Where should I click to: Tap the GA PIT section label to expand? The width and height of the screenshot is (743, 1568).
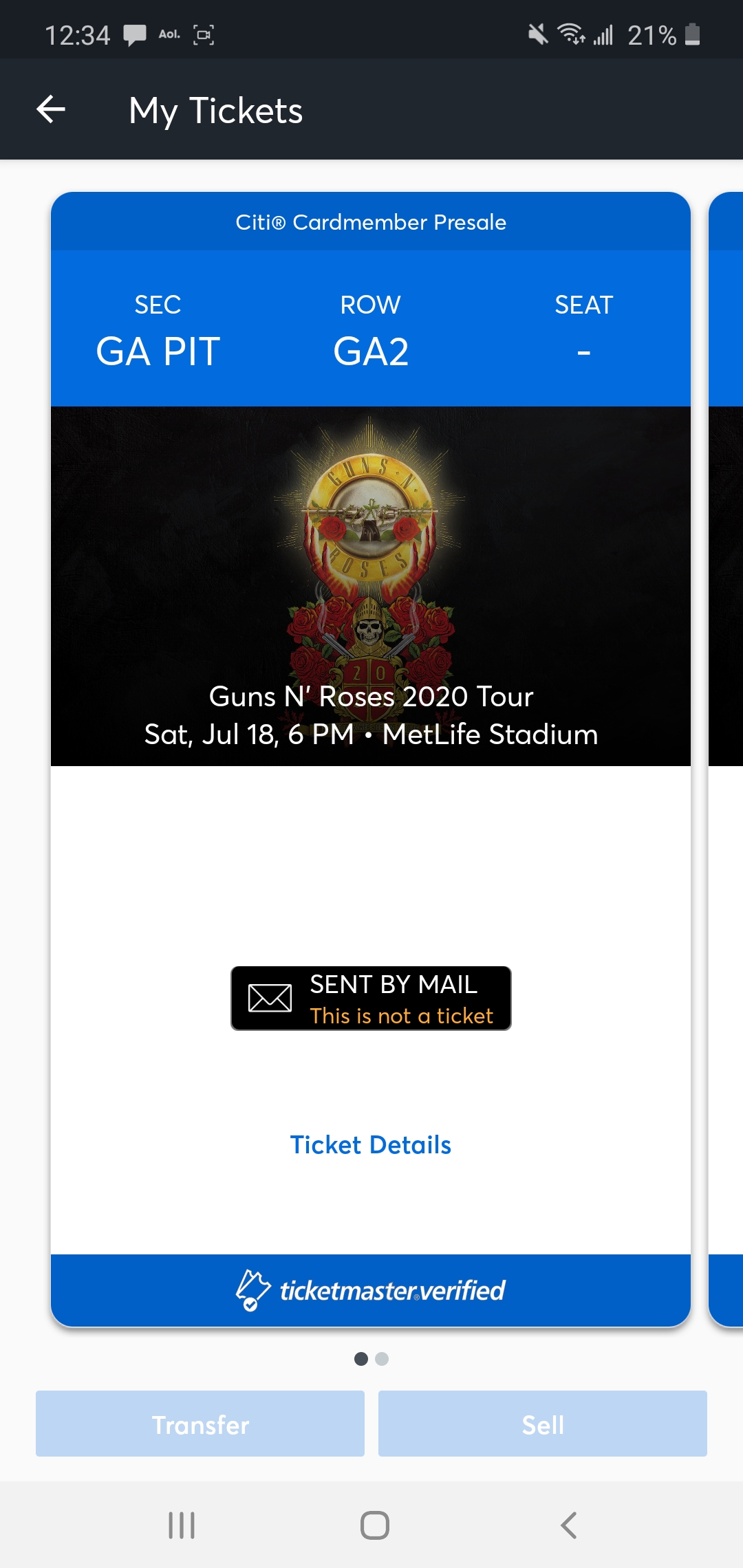(x=157, y=350)
